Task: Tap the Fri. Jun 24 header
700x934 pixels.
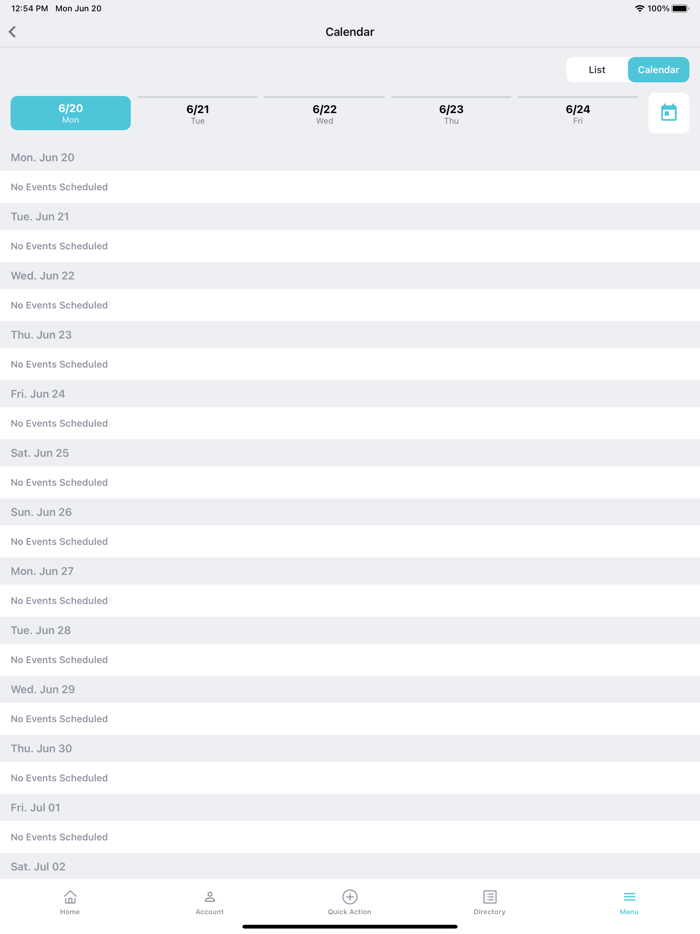Action: tap(350, 394)
